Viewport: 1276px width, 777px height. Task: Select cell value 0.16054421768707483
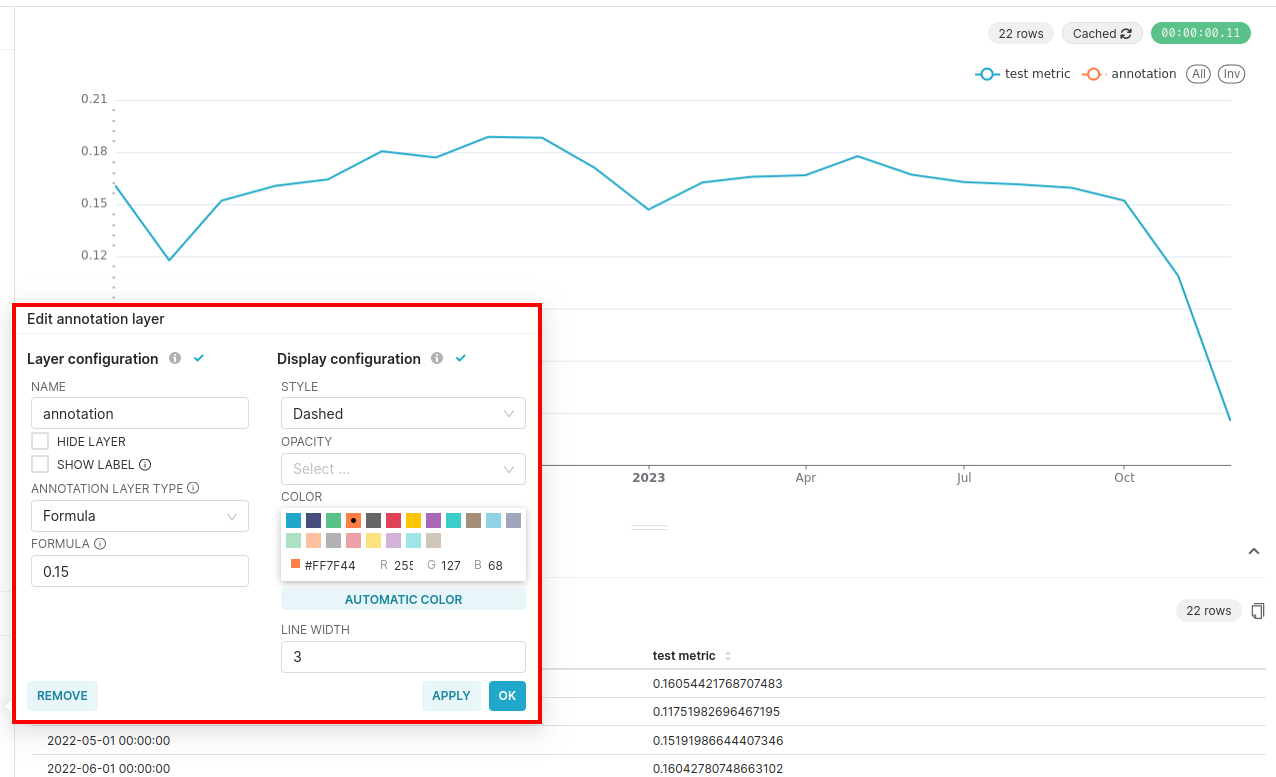tap(718, 683)
